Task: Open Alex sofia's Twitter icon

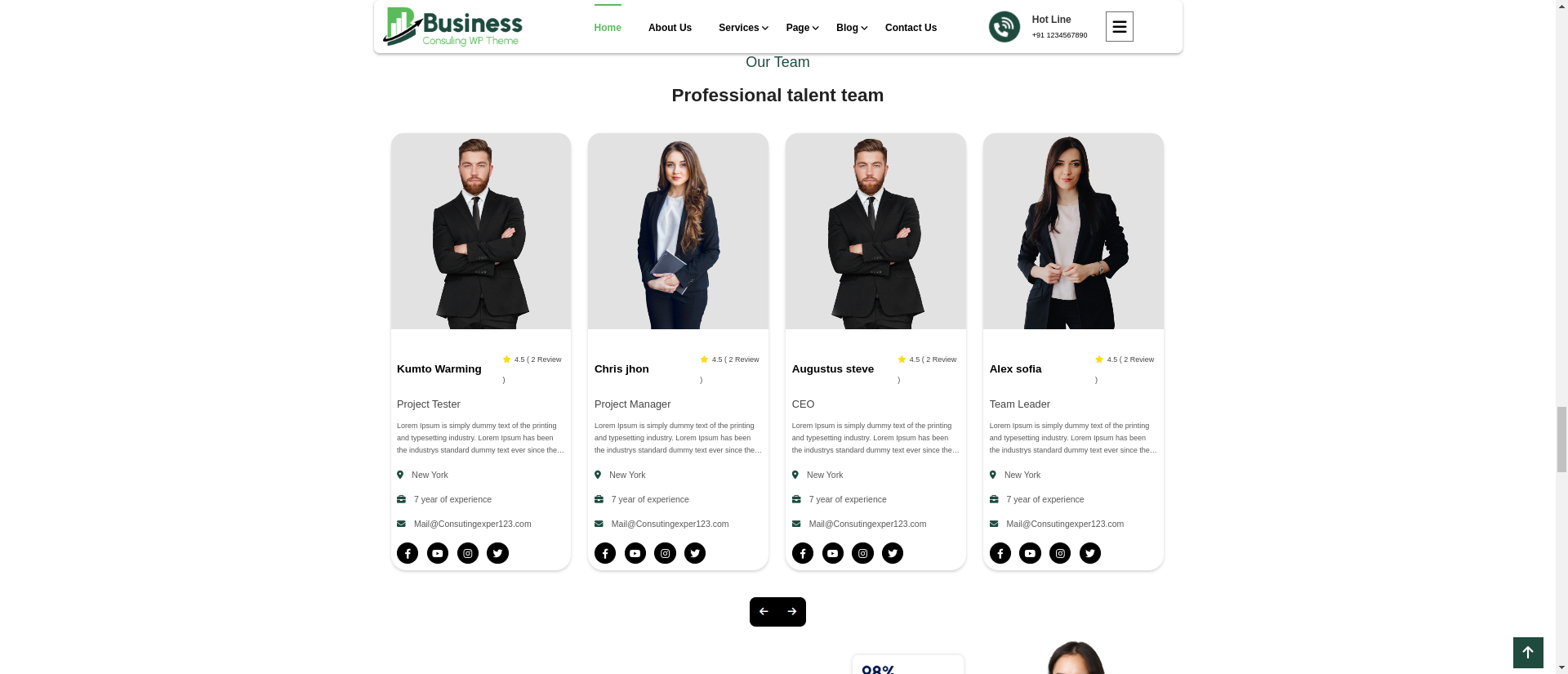Action: coord(1089,553)
